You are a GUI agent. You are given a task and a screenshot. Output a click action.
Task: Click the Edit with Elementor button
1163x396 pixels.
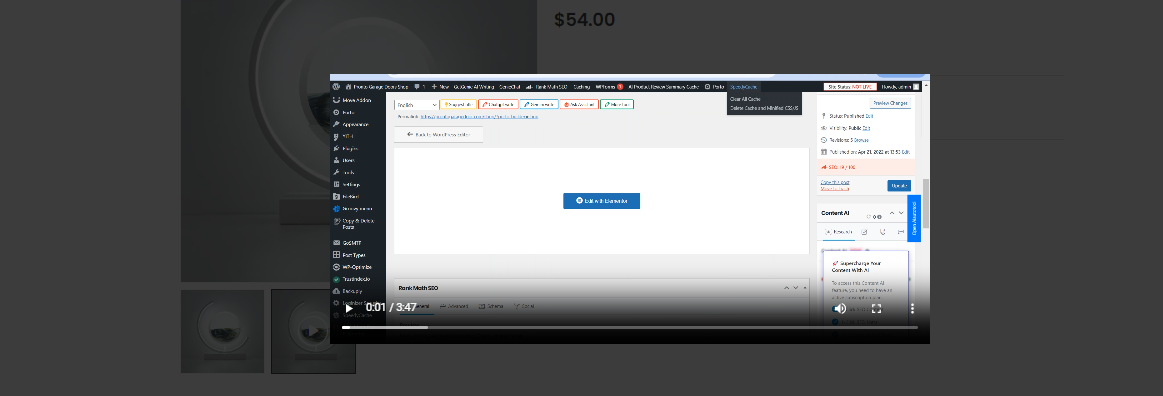[x=602, y=201]
